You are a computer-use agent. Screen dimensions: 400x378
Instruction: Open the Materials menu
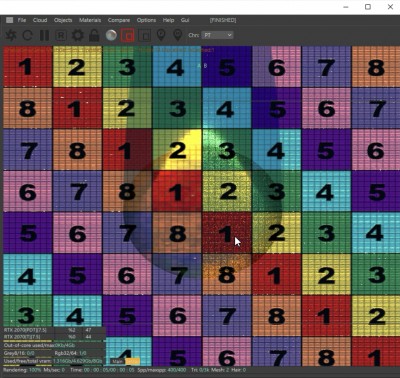pos(90,20)
